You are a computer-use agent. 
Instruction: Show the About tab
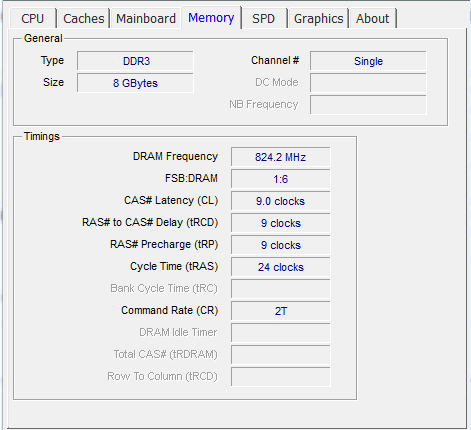point(372,19)
